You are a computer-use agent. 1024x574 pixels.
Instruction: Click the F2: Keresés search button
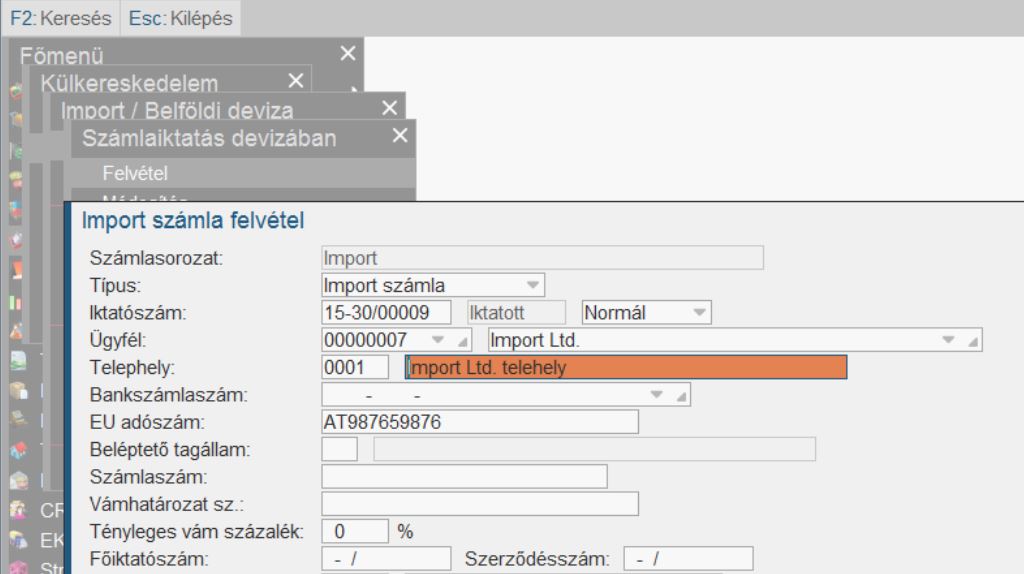click(61, 18)
